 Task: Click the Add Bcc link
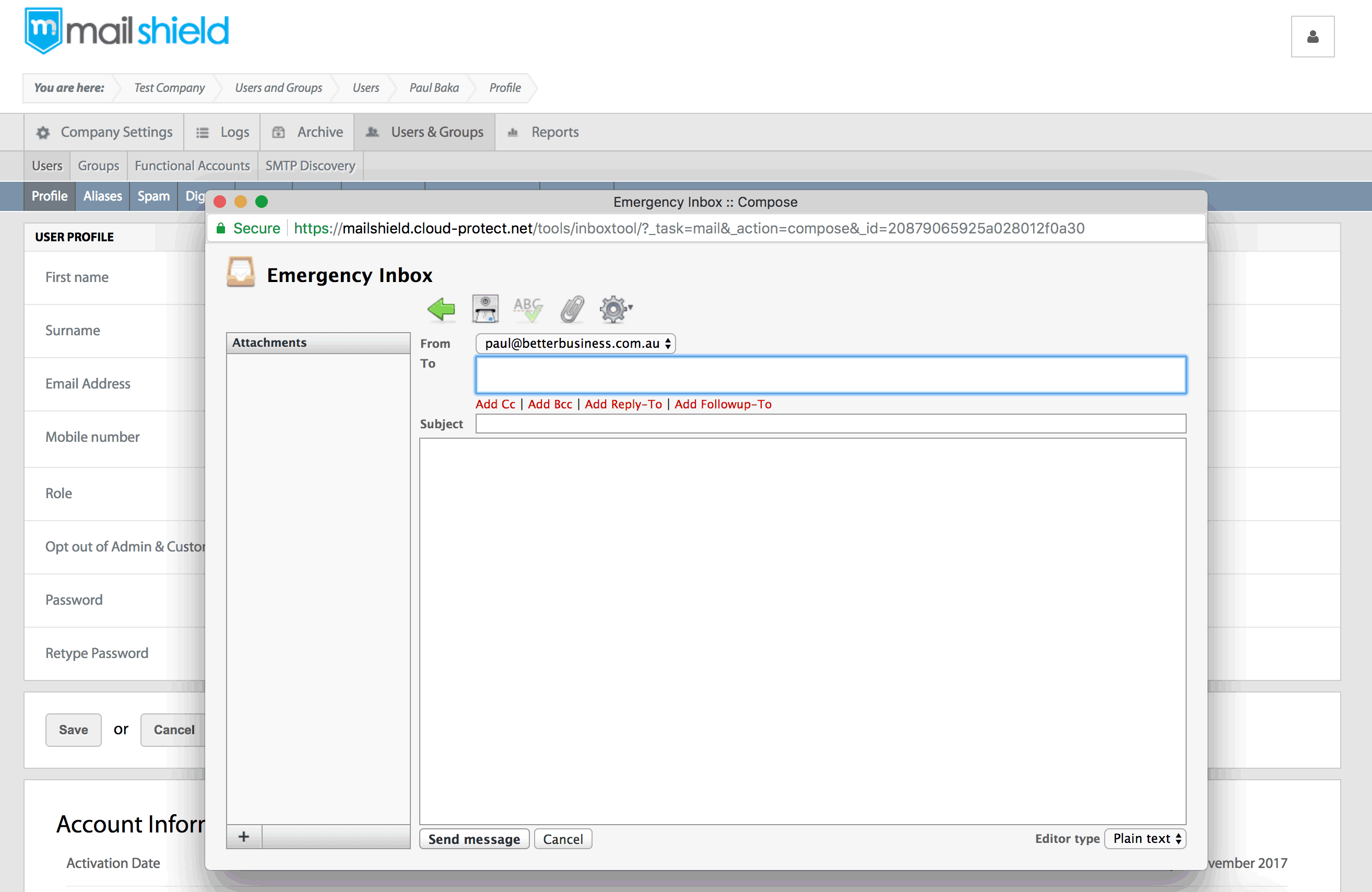[550, 404]
